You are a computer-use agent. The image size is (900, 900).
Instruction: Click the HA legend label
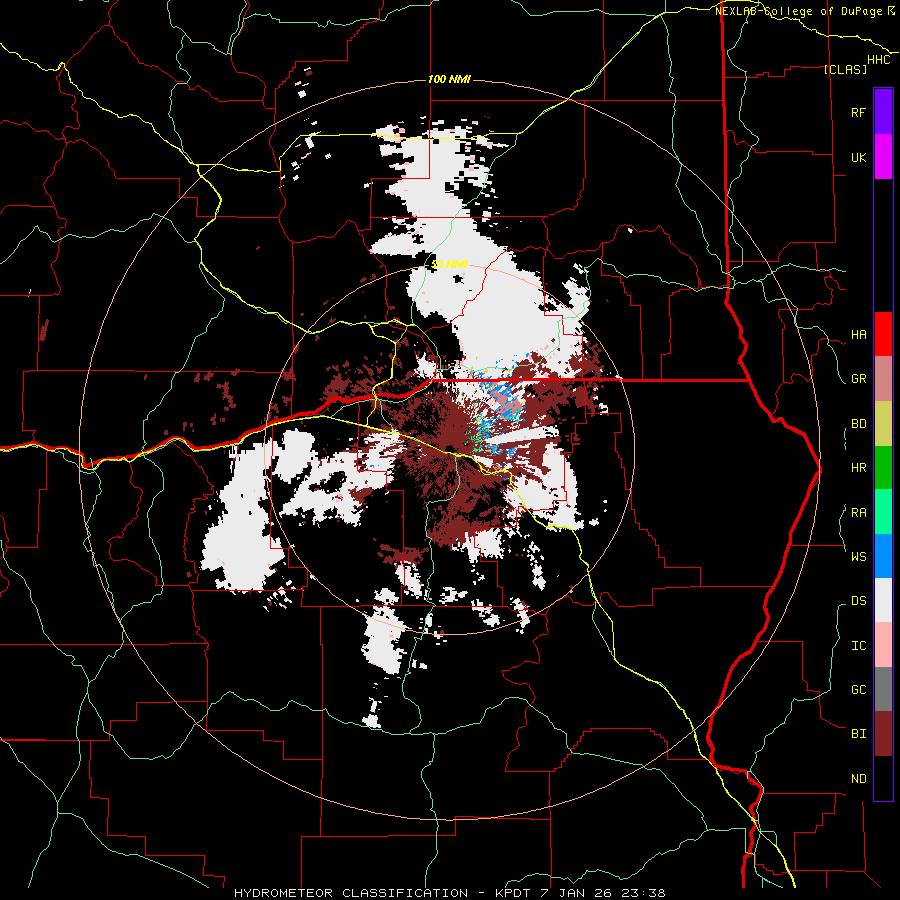[858, 335]
